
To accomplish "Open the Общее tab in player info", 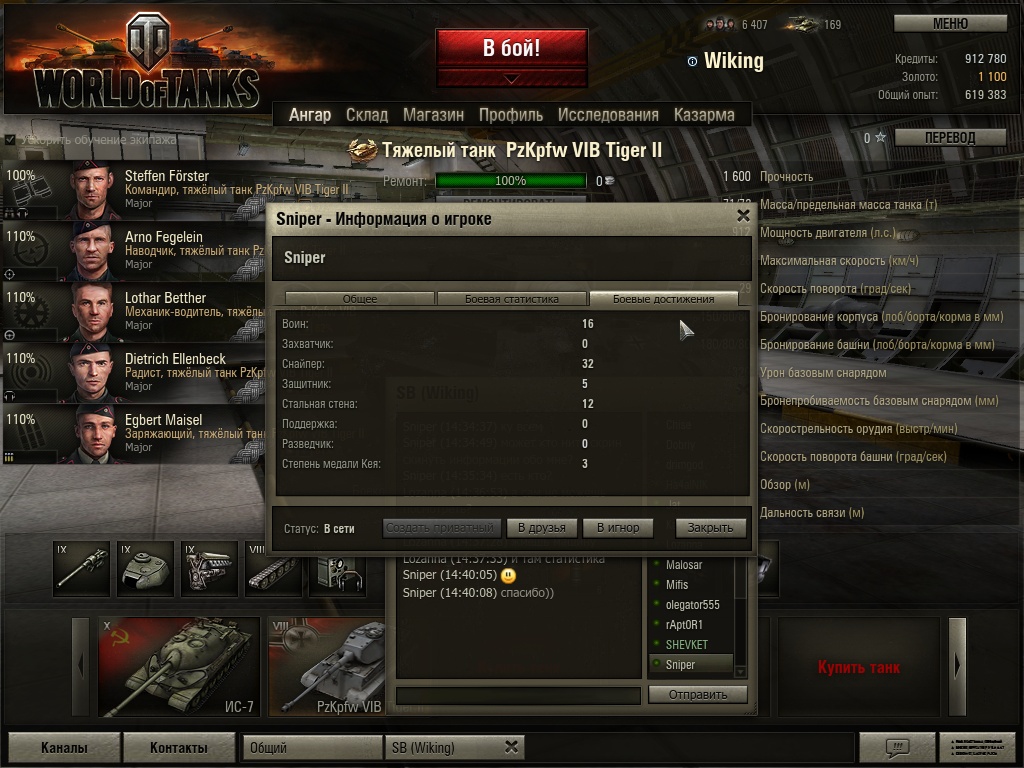I will (360, 298).
